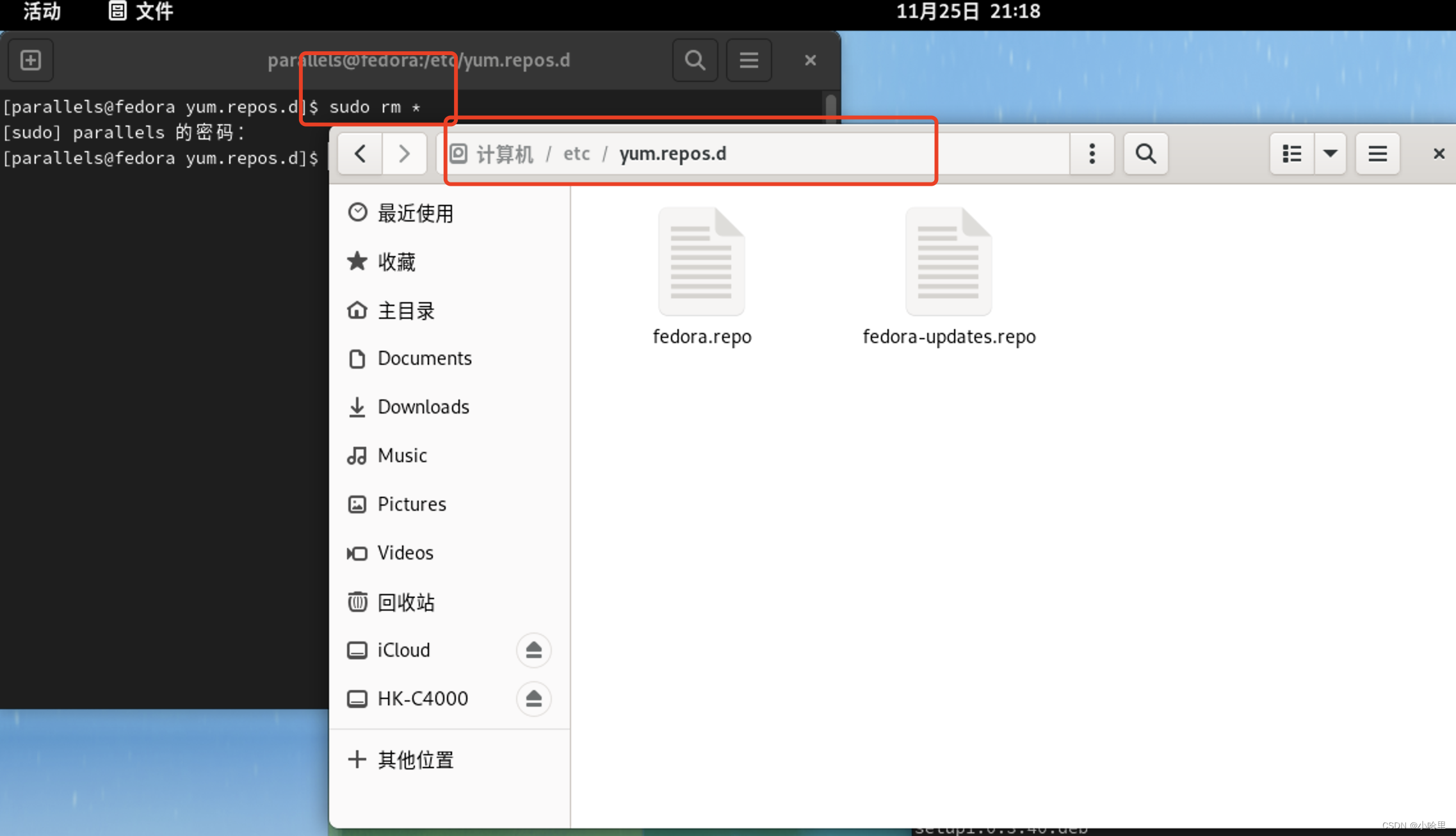
Task: Open the terminal hamburger menu
Action: [x=748, y=60]
